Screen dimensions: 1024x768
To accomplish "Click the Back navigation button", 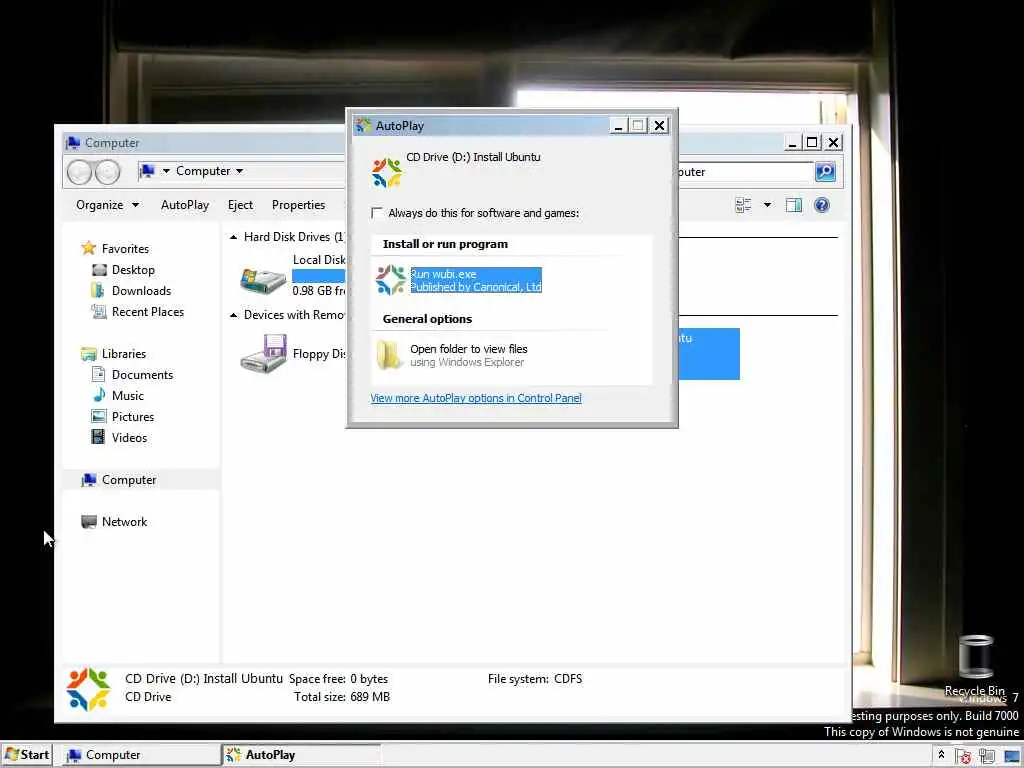I will pos(80,172).
